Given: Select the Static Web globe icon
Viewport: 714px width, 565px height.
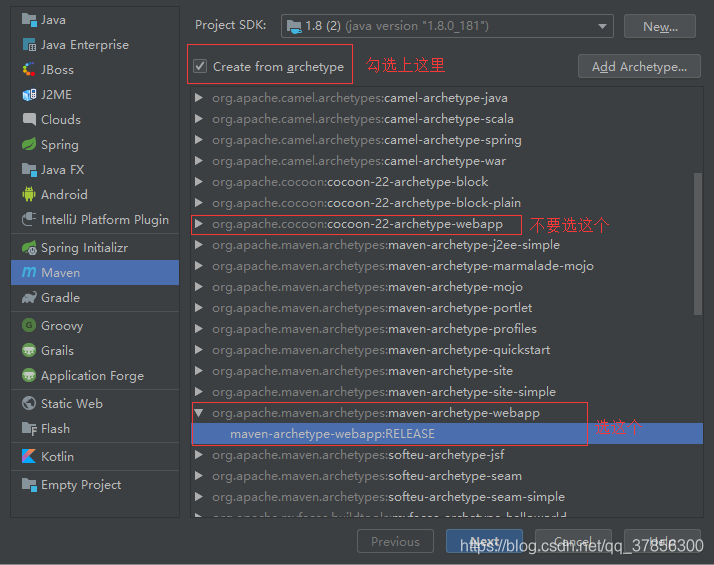Looking at the screenshot, I should [x=29, y=403].
